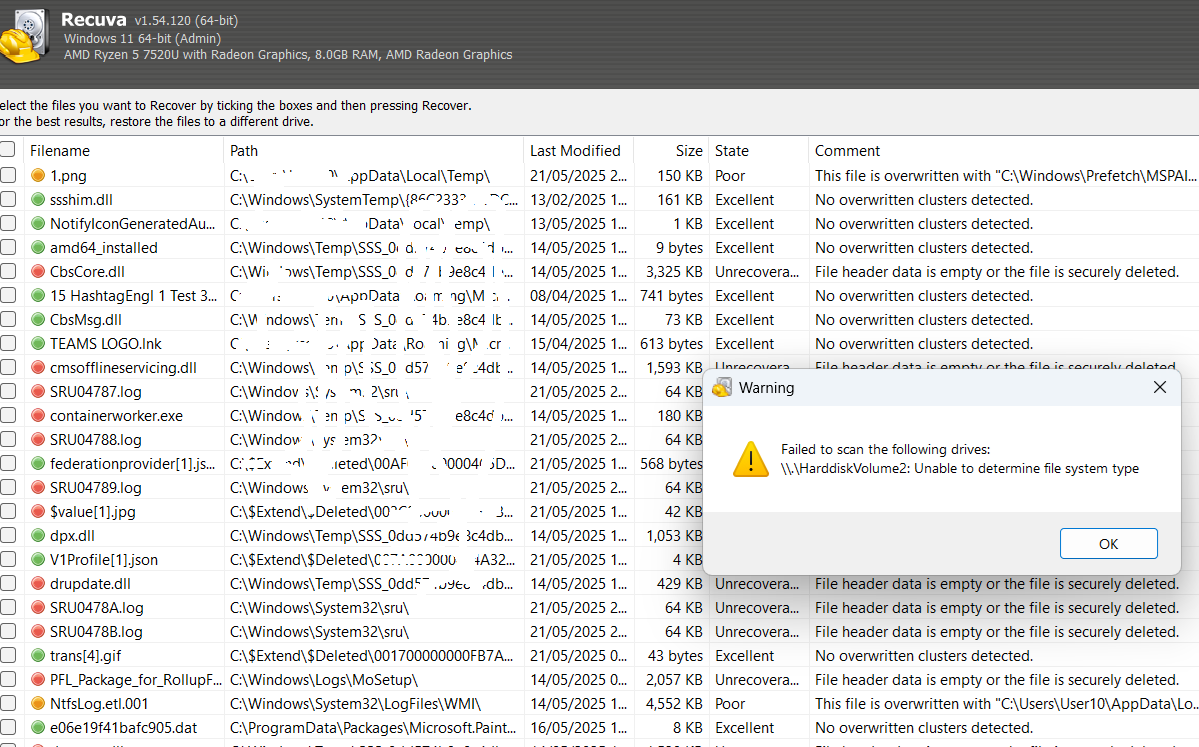Click the 4,552 KB size cell

tap(674, 703)
